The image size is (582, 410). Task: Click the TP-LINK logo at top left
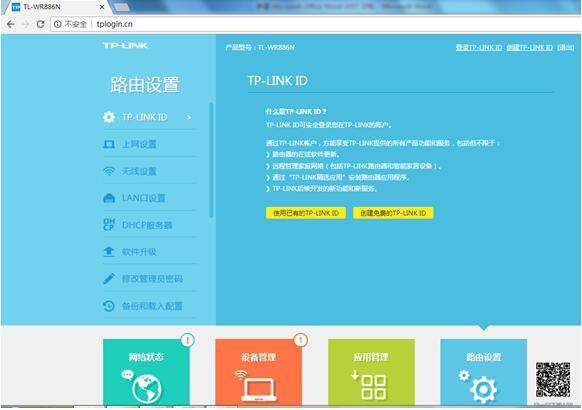tap(125, 46)
